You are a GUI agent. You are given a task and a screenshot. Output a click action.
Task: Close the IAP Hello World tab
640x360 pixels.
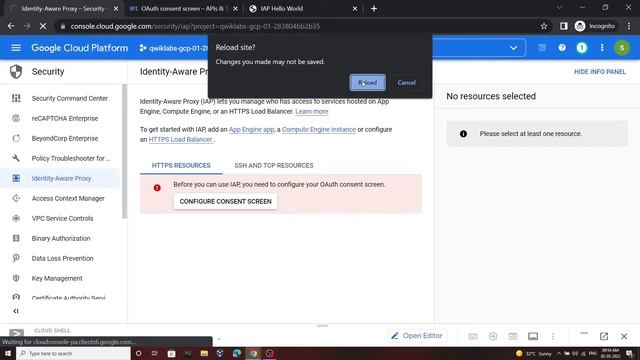pyautogui.click(x=355, y=9)
